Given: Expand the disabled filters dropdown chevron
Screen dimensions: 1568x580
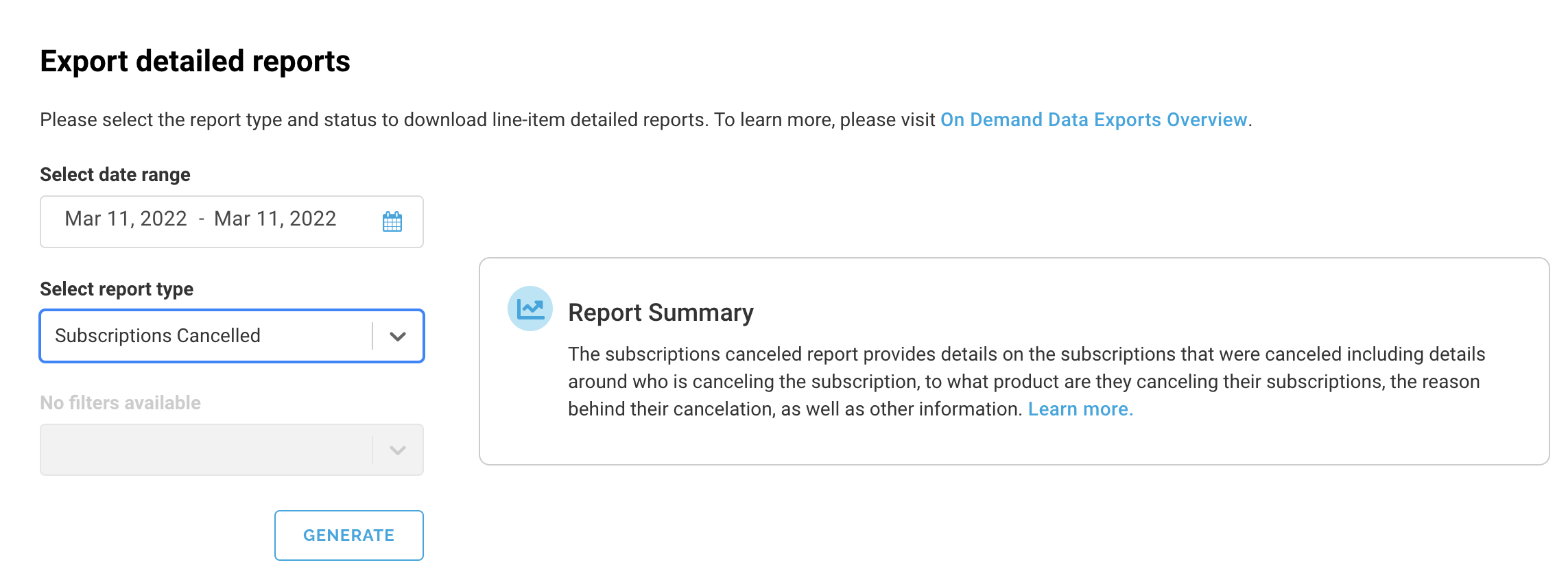Looking at the screenshot, I should [398, 450].
